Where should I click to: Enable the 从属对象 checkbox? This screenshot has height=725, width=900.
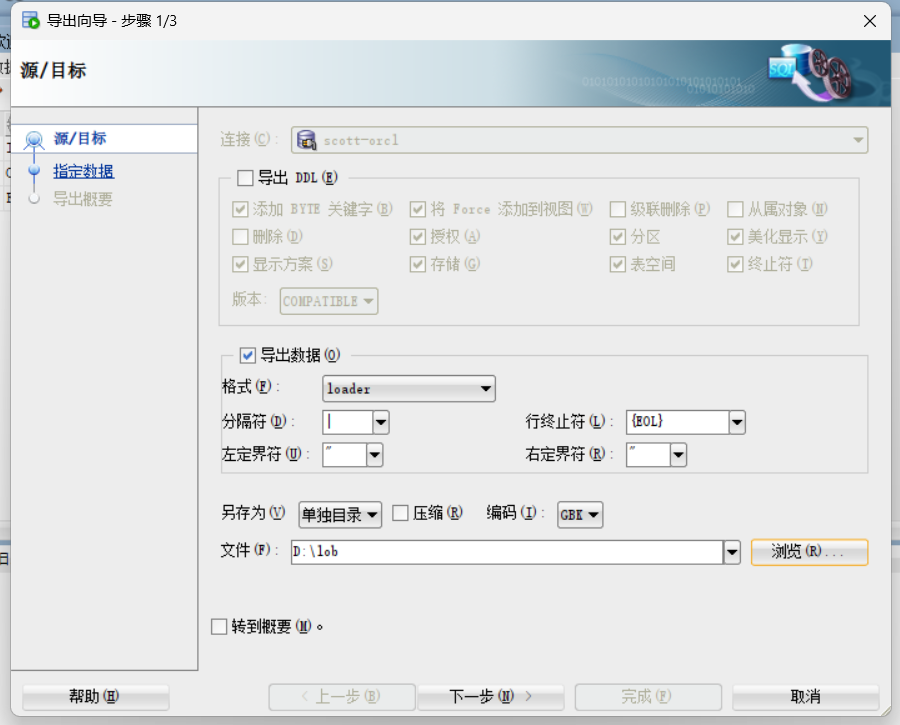click(x=735, y=209)
